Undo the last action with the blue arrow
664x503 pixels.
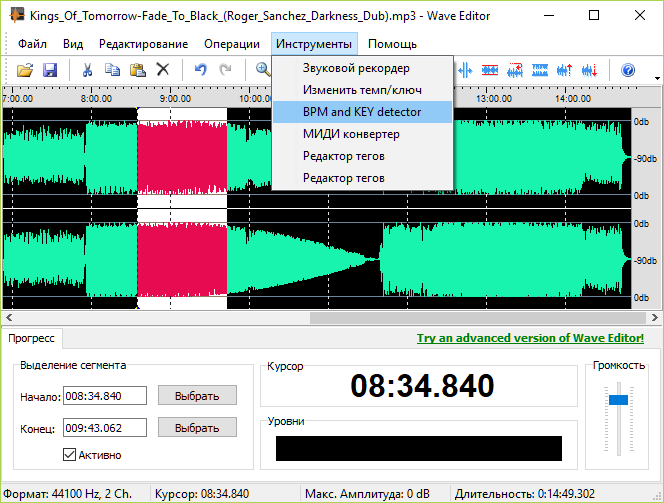pos(200,69)
